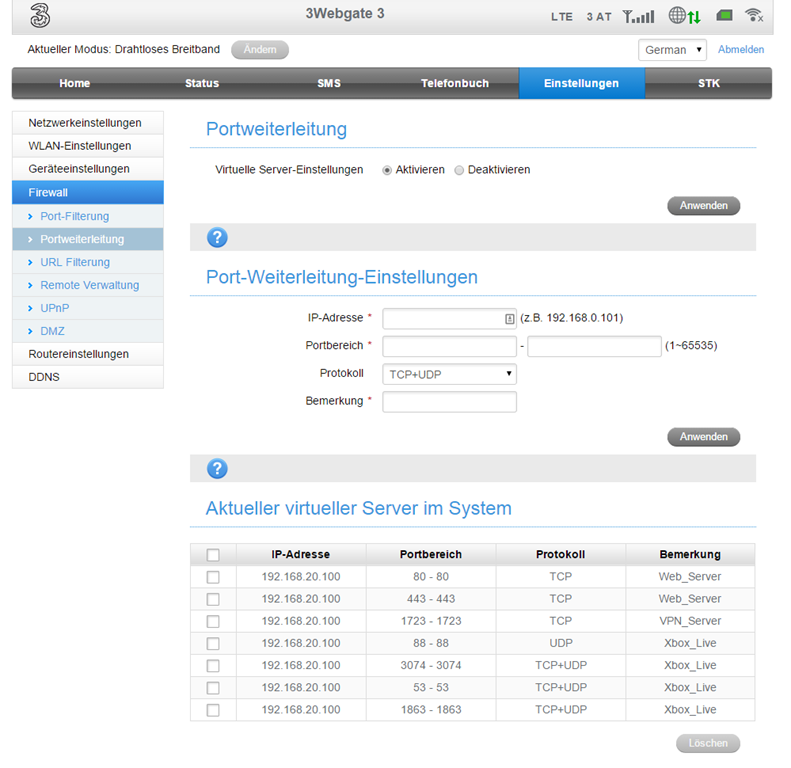Open help icon below Port-Weiterleitung-Einstellungen form
Image resolution: width=791 pixels, height=768 pixels.
(217, 468)
